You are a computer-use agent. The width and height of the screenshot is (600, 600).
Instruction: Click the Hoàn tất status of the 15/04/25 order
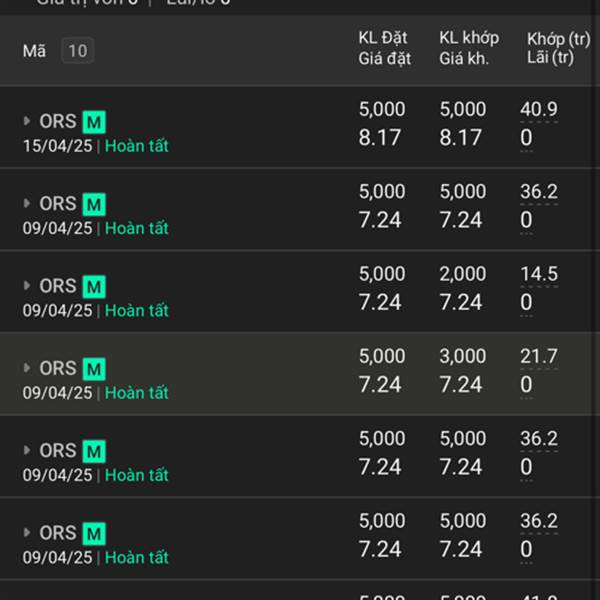[137, 146]
